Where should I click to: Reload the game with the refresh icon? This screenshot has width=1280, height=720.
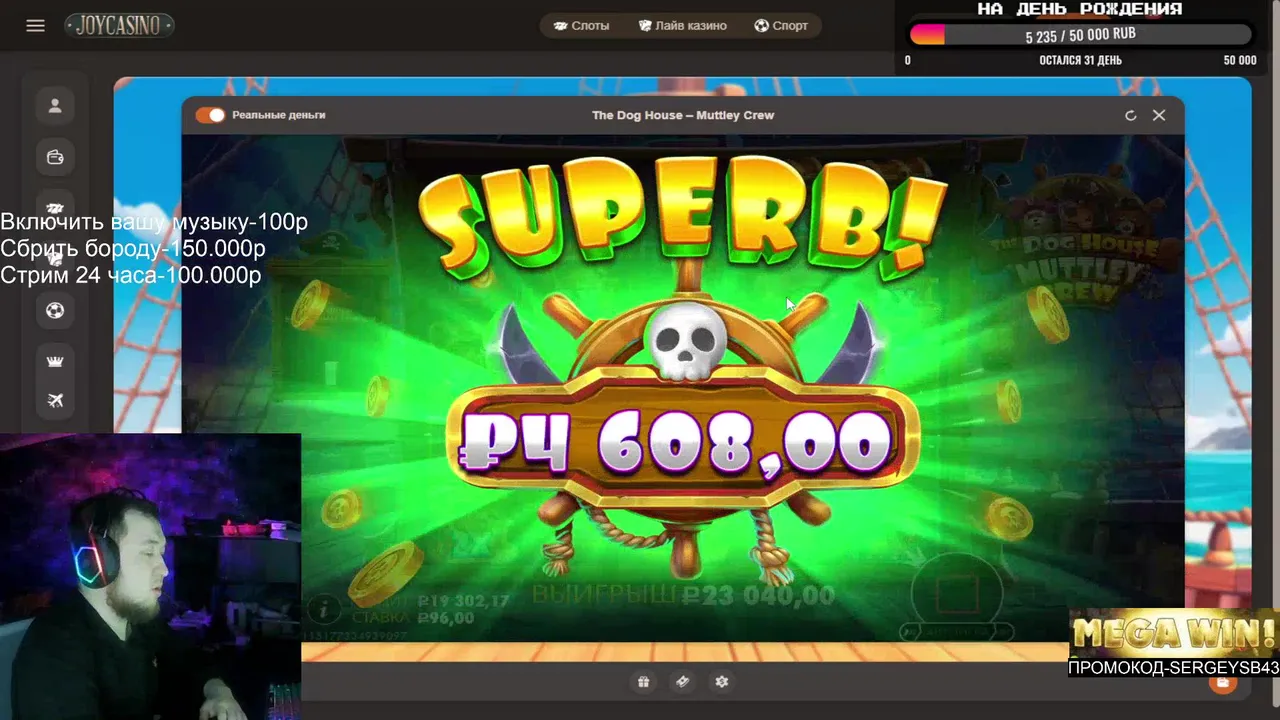(1131, 115)
